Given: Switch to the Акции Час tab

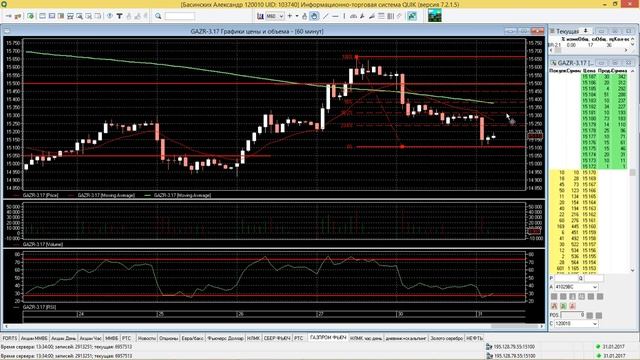Looking at the screenshot, I should (x=90, y=338).
